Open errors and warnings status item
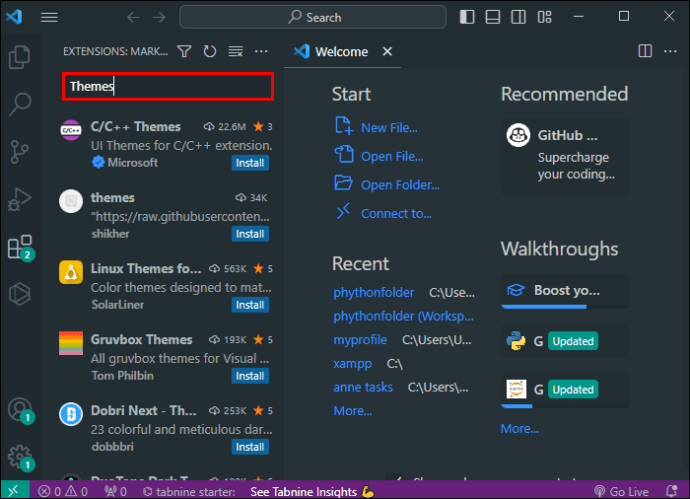690x499 pixels. pos(62,491)
